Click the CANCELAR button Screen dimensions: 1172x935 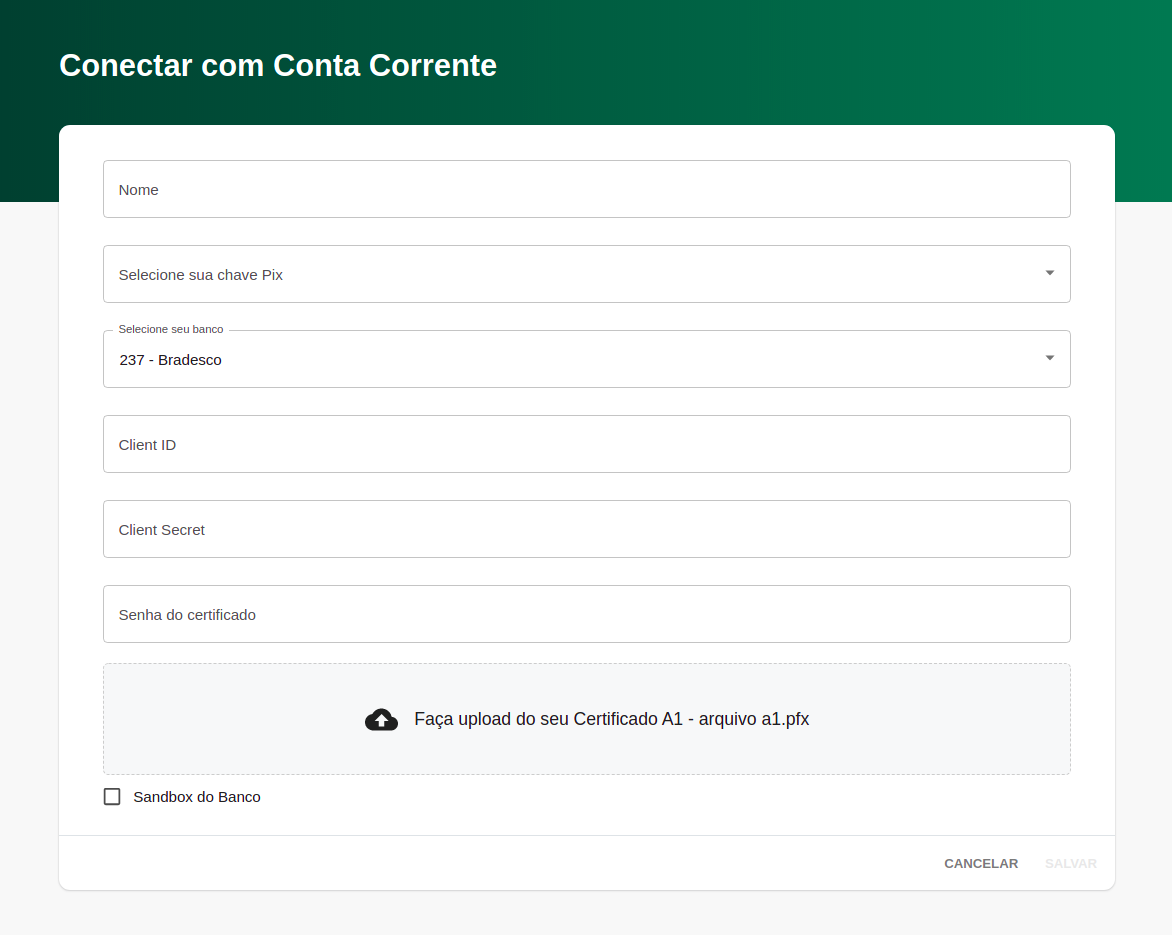click(980, 863)
